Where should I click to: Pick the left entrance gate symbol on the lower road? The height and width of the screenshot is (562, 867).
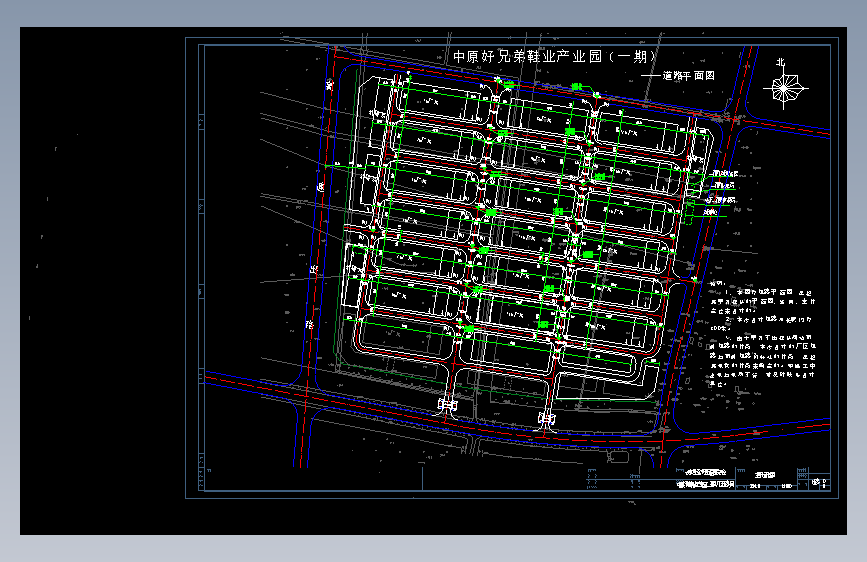coord(447,405)
